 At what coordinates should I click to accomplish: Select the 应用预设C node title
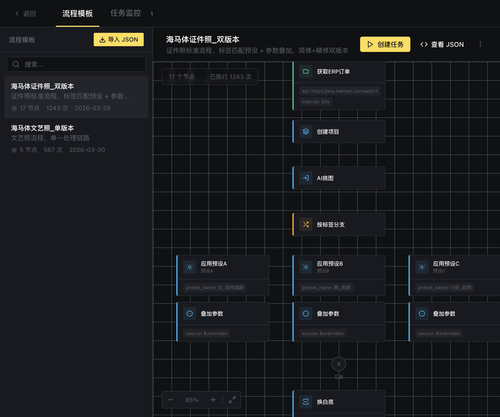point(446,264)
